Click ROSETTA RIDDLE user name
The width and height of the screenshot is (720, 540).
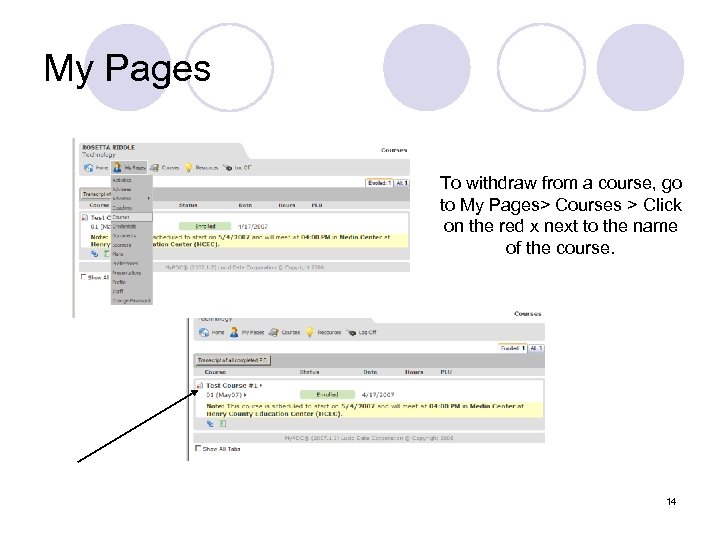tap(108, 147)
